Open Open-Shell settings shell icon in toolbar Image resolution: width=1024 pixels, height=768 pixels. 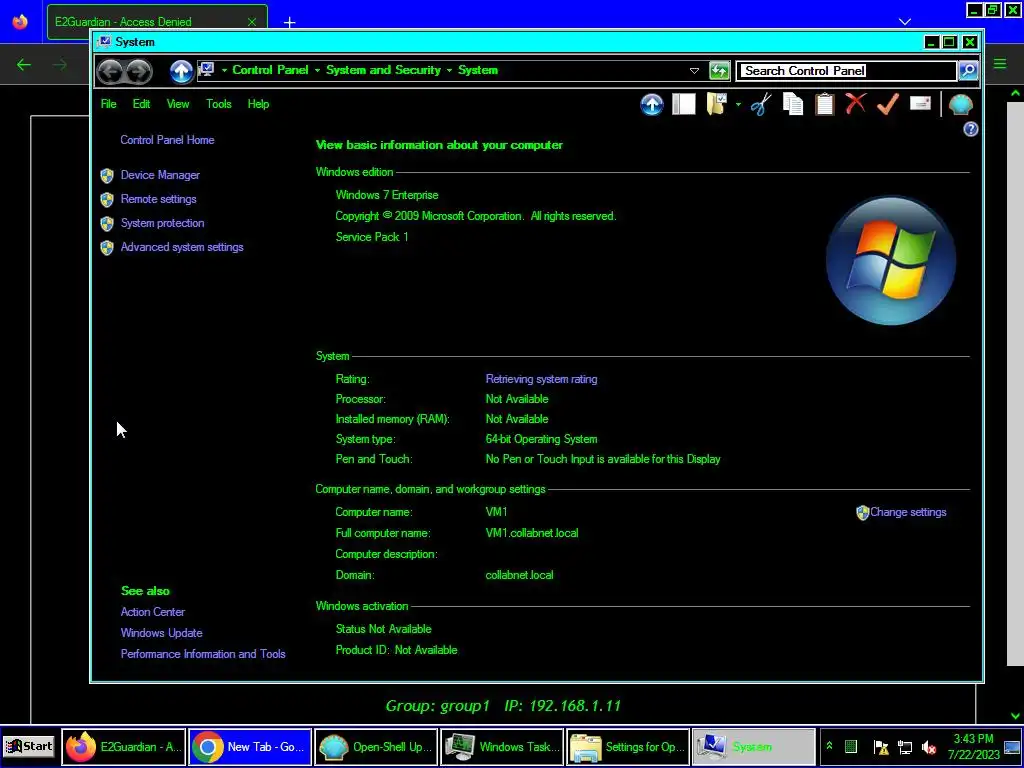point(960,104)
